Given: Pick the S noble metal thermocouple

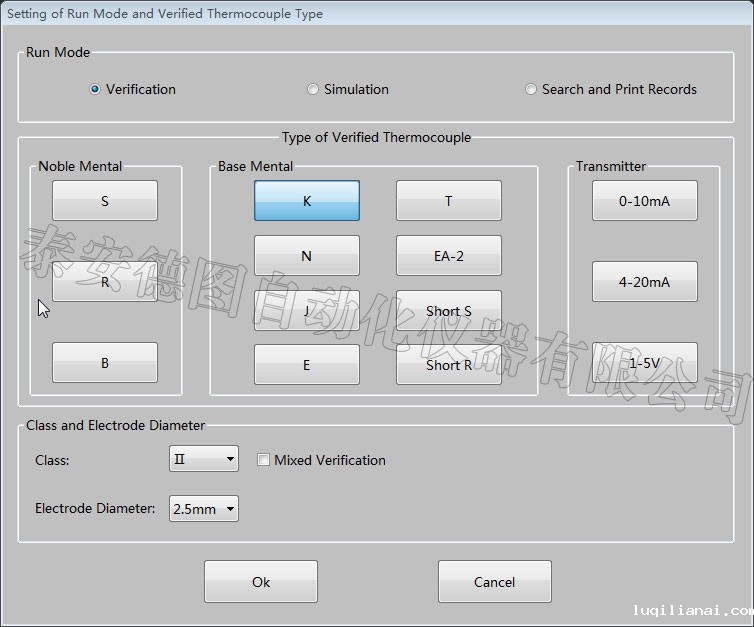Looking at the screenshot, I should click(105, 201).
